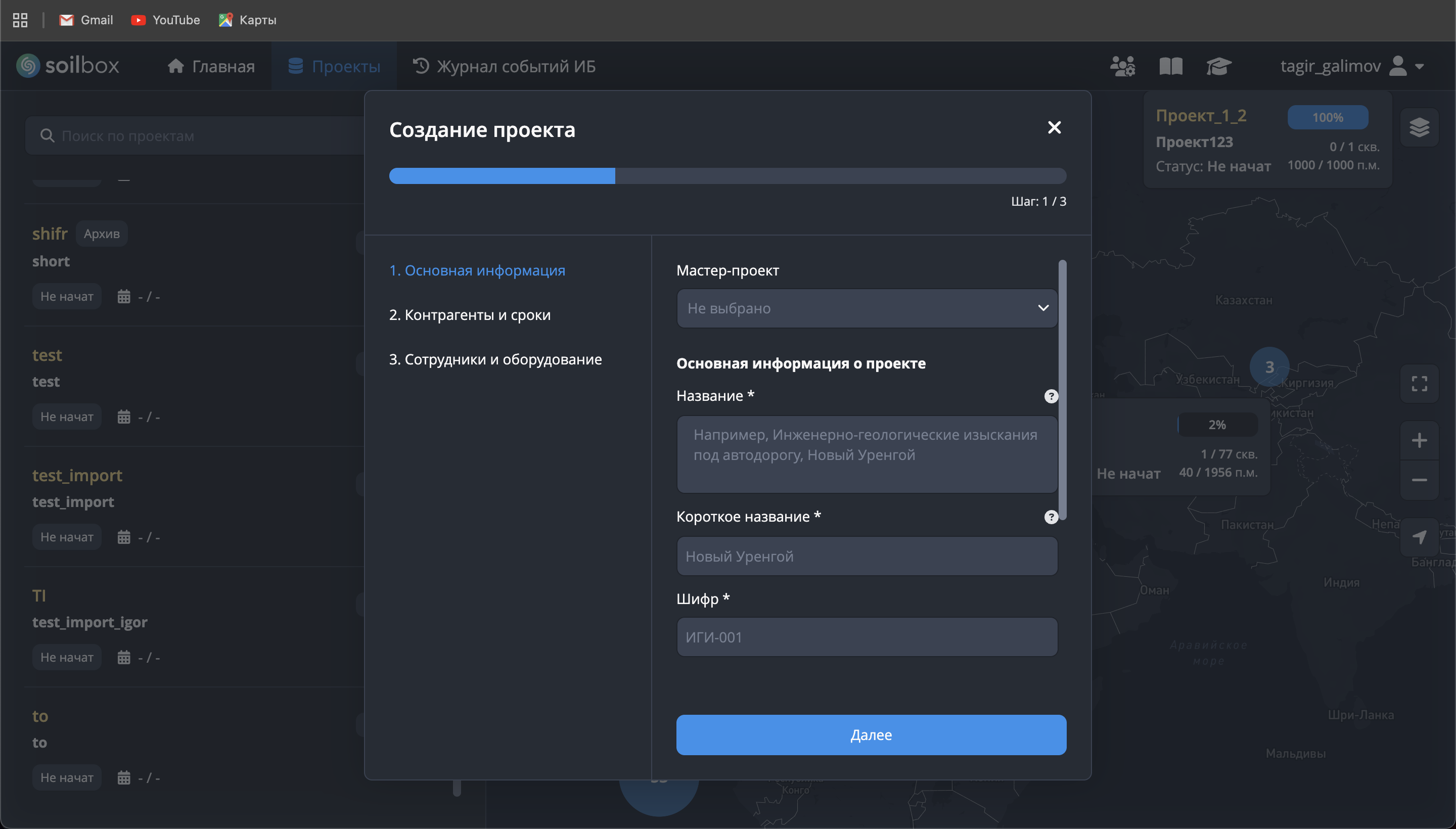This screenshot has height=829, width=1456.
Task: Zoom out the map with minus
Action: tap(1419, 480)
